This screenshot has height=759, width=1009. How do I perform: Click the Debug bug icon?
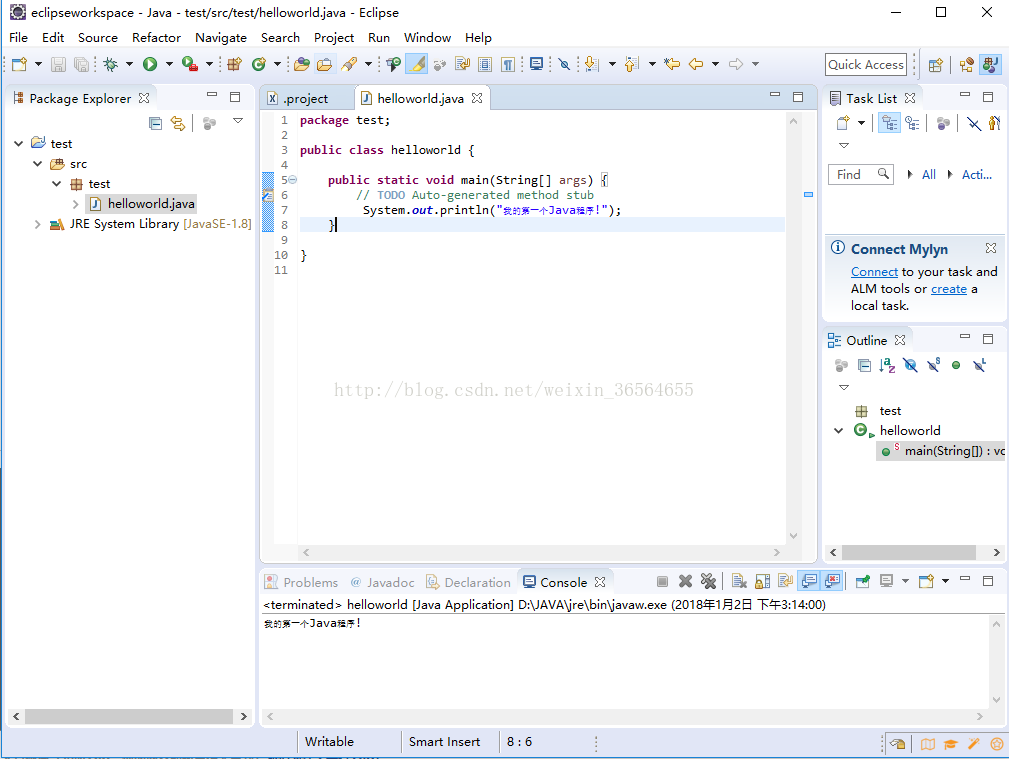tap(111, 64)
